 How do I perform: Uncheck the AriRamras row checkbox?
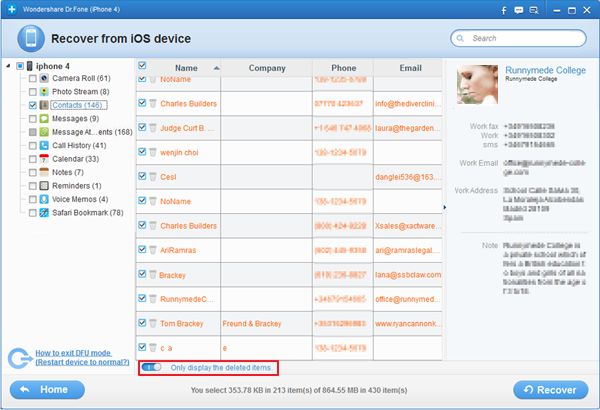[142, 249]
